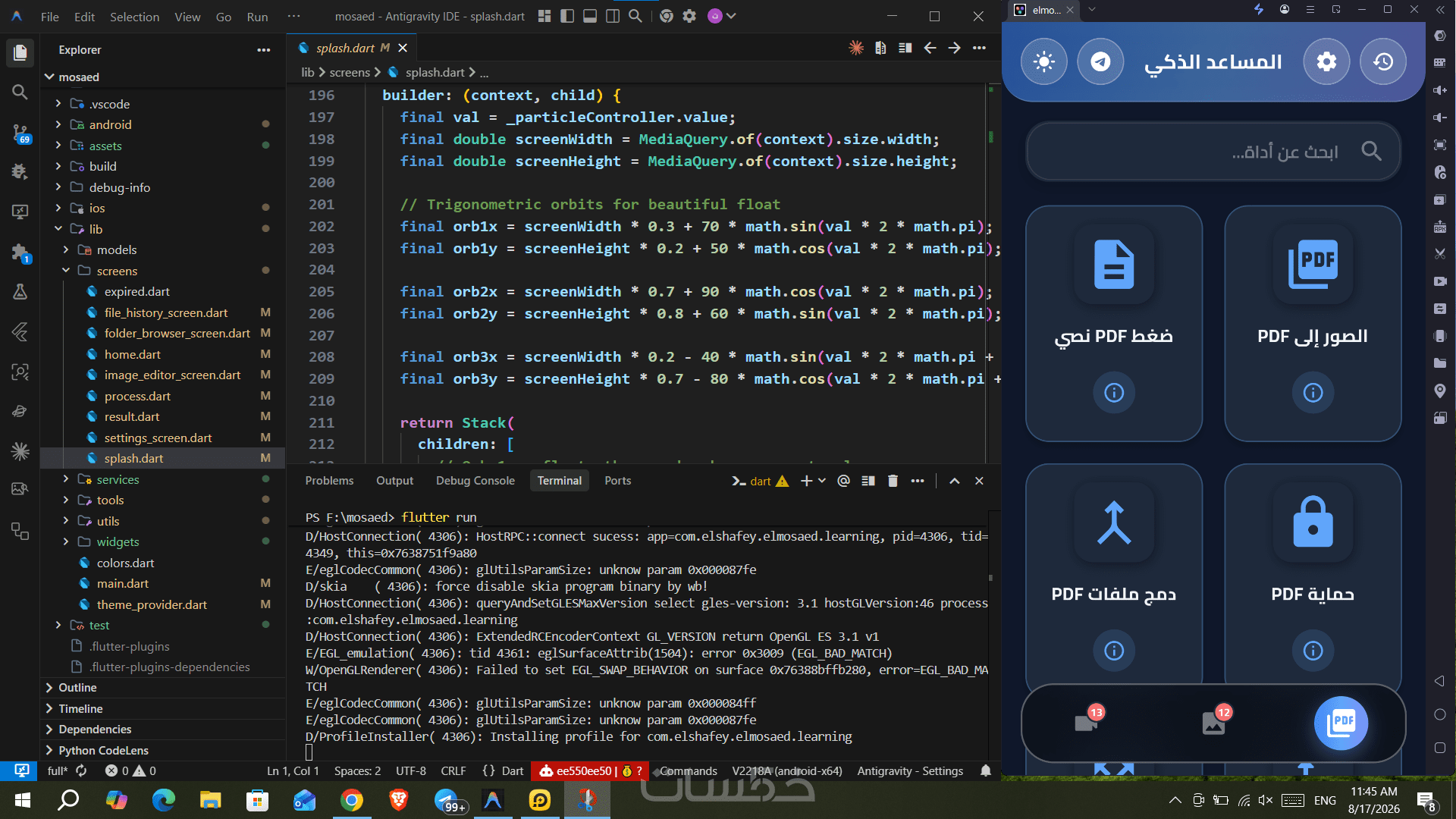Open the Remote Explorer view
This screenshot has height=819, width=1456.
20,212
